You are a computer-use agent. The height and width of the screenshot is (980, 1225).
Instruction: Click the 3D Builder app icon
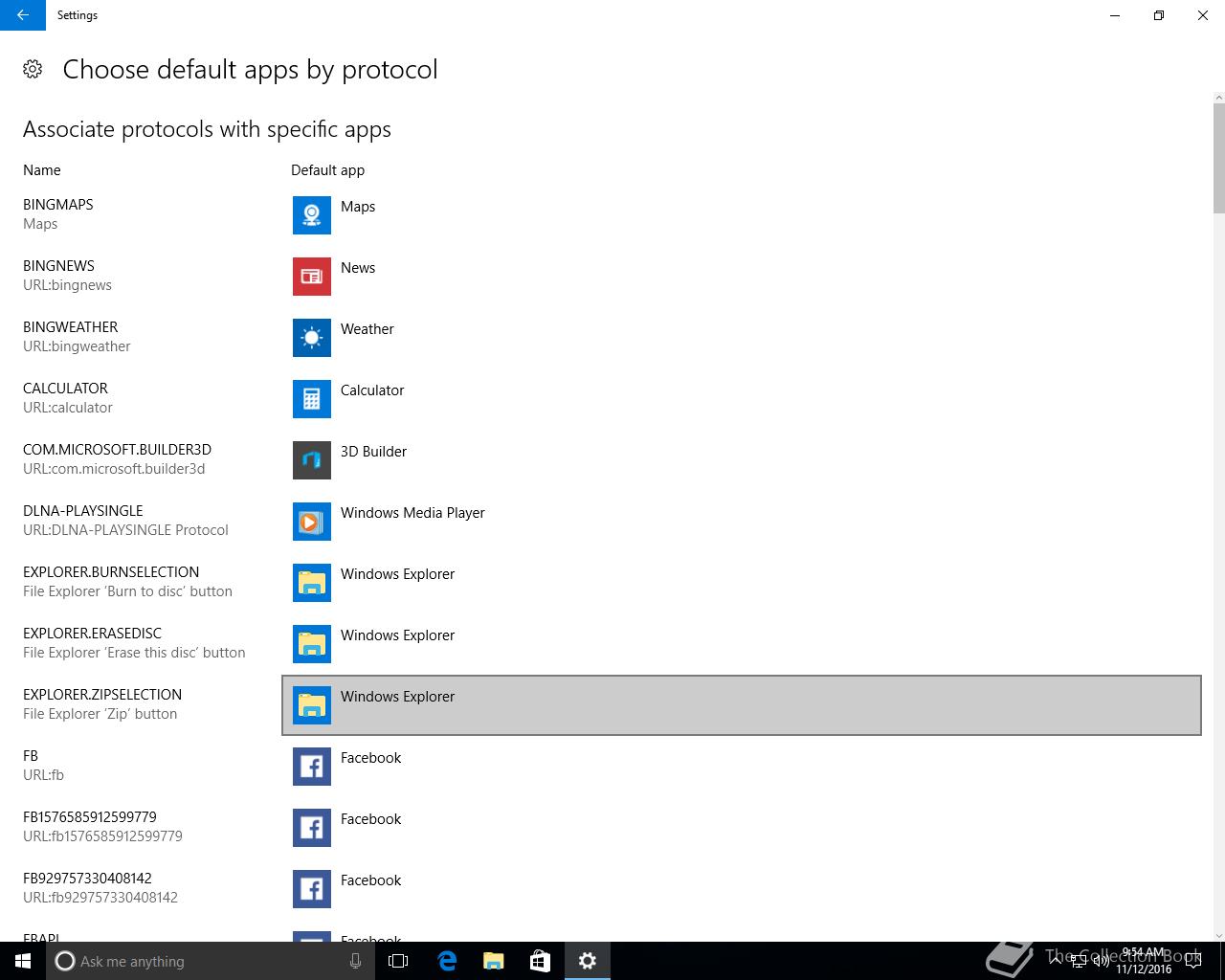click(x=312, y=460)
